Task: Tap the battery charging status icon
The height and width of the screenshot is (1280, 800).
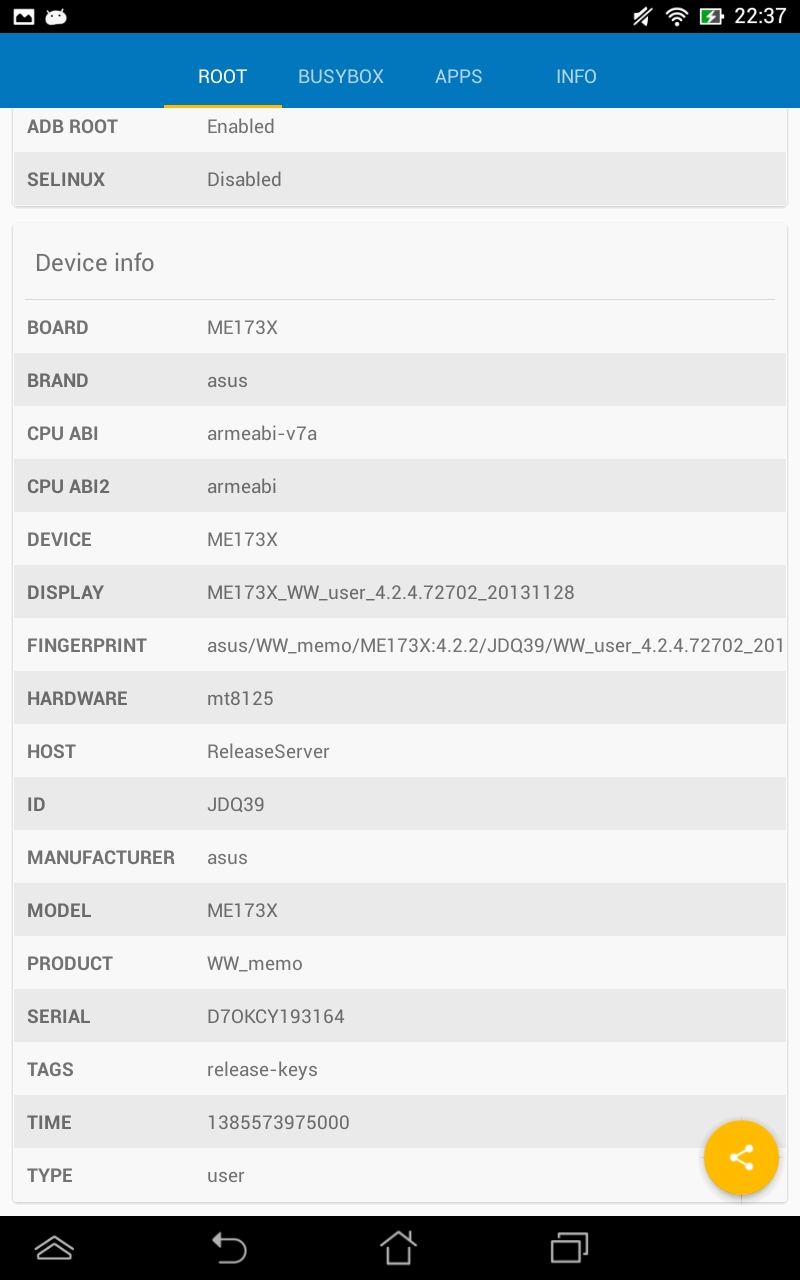Action: [x=711, y=16]
